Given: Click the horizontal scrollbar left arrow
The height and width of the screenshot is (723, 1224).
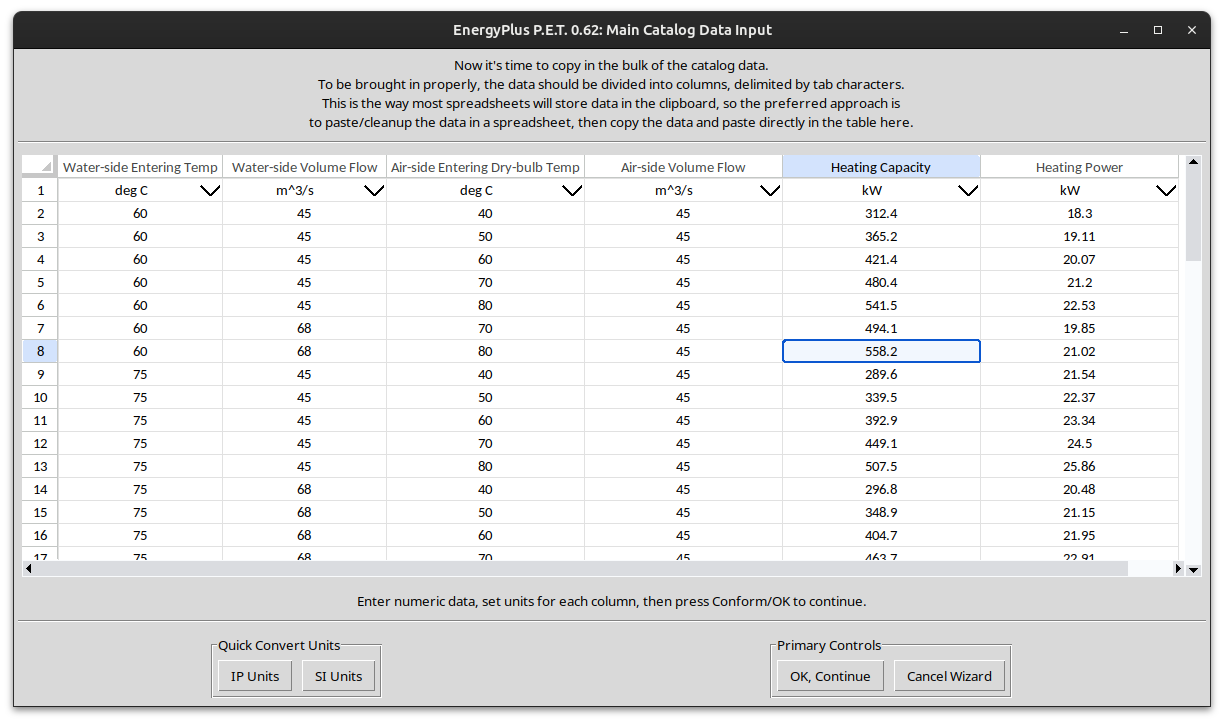Looking at the screenshot, I should click(x=28, y=569).
